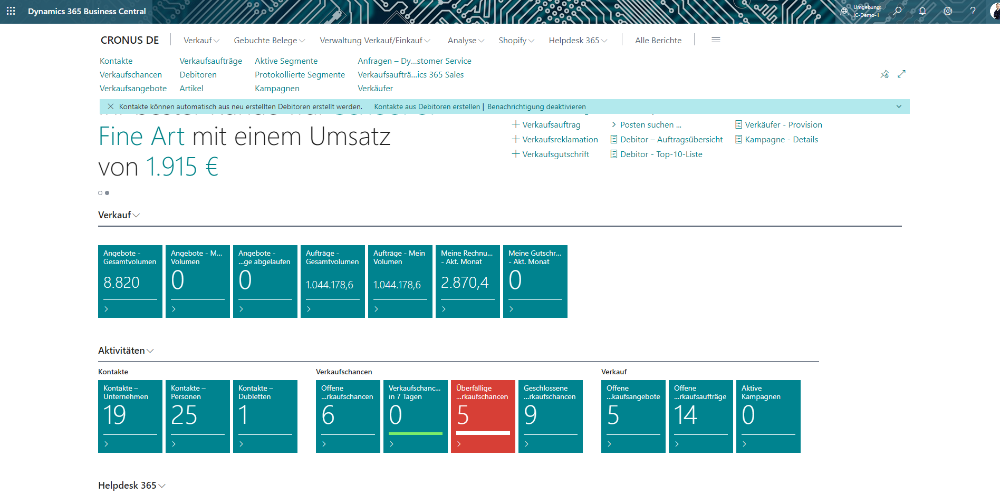Open Aufträge - Gesamtvolumen tile
This screenshot has width=1000, height=495.
332,281
